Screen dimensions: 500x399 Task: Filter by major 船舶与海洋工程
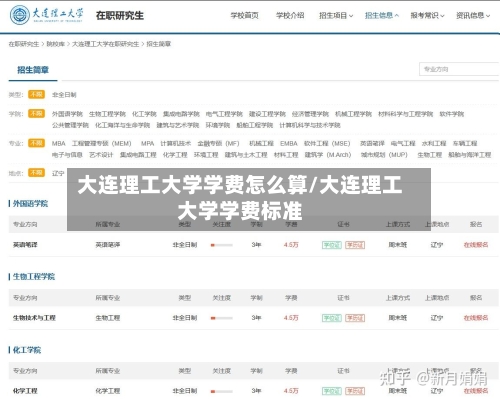[469, 155]
